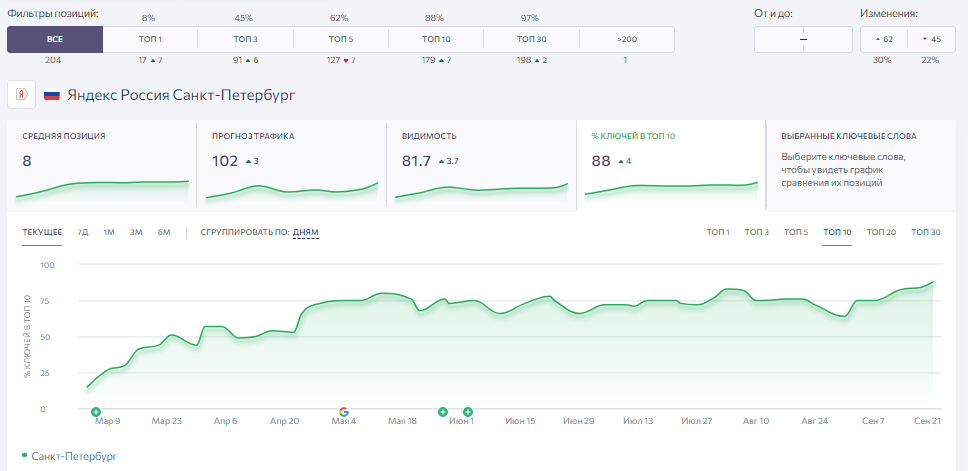The image size is (968, 471).
Task: Toggle Санкт-Петербург legend series dot
Action: point(24,455)
